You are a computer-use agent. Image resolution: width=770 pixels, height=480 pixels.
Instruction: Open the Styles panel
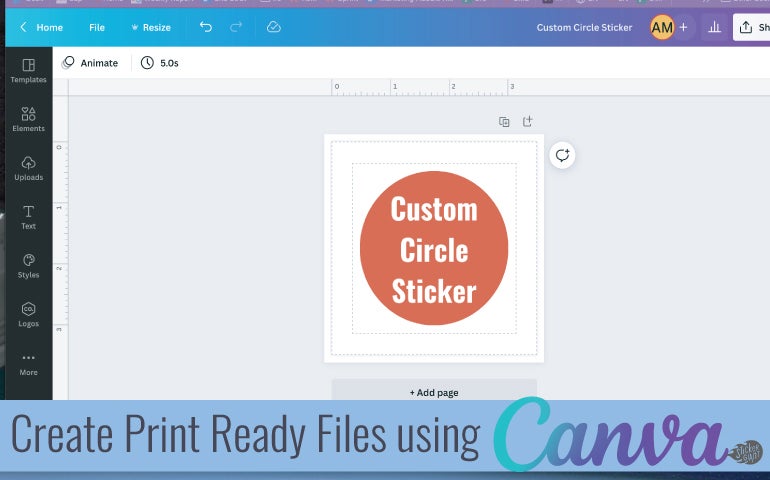[28, 266]
